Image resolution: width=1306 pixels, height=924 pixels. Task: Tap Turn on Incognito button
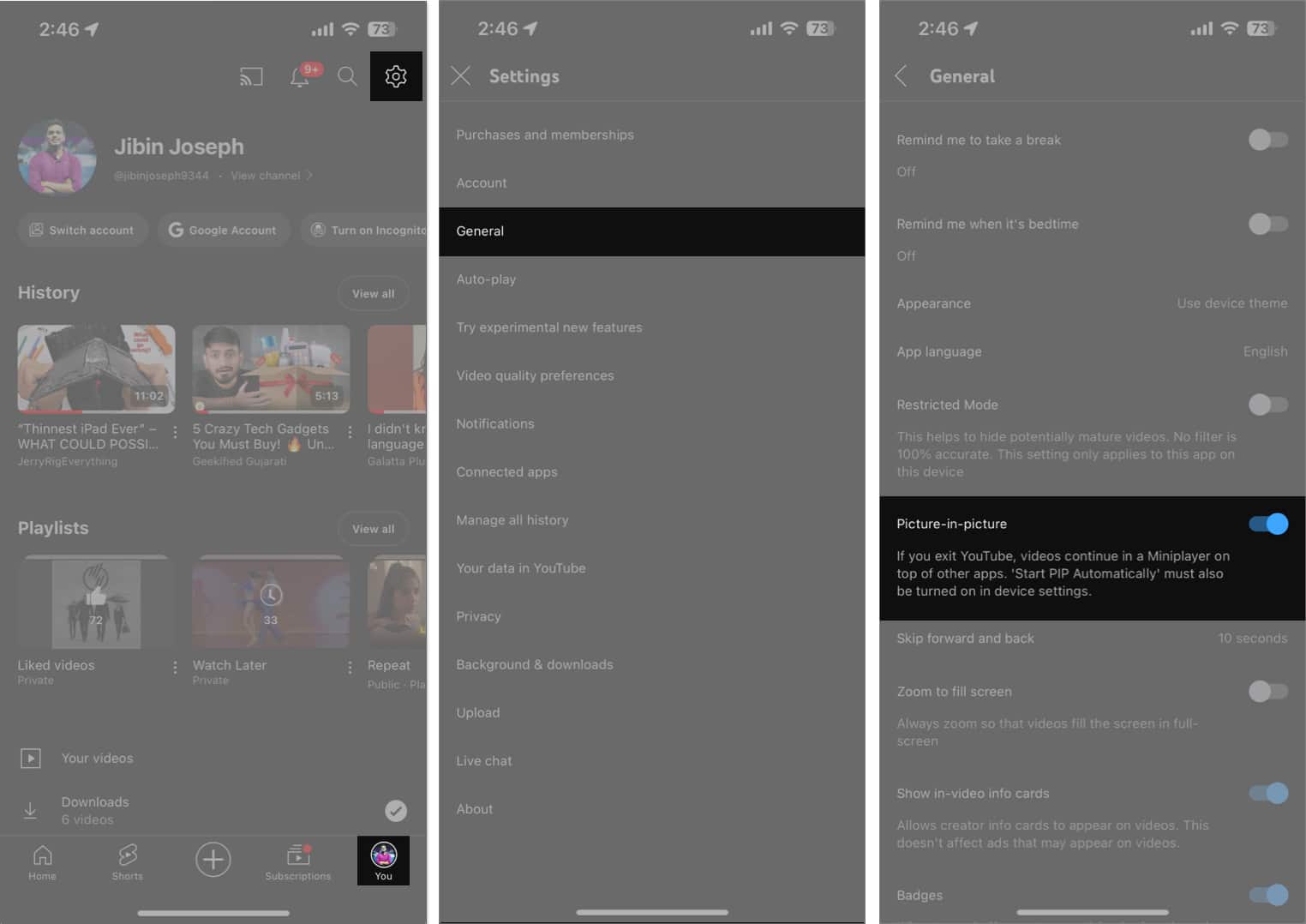point(364,230)
